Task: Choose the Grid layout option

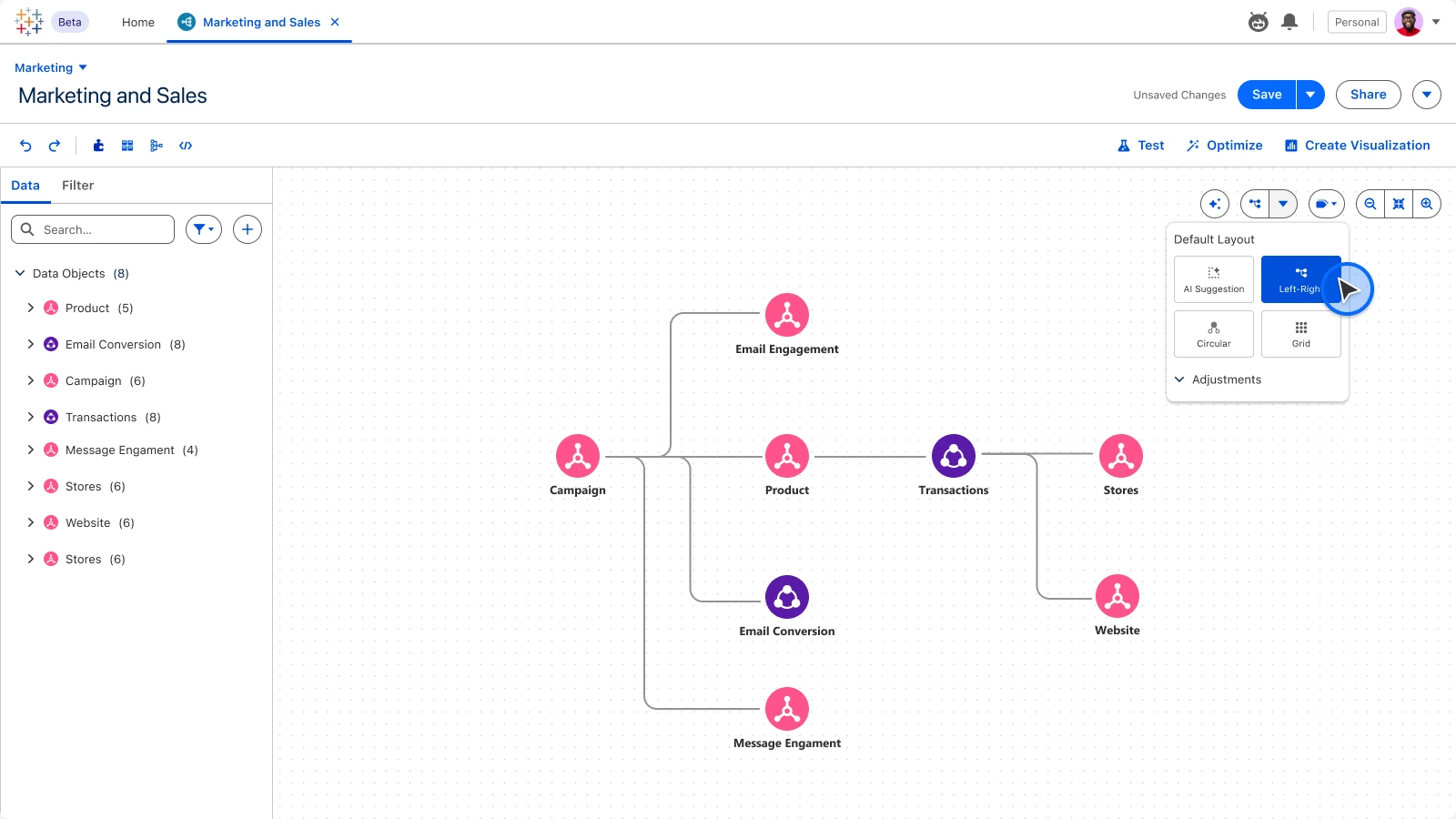Action: click(1301, 334)
